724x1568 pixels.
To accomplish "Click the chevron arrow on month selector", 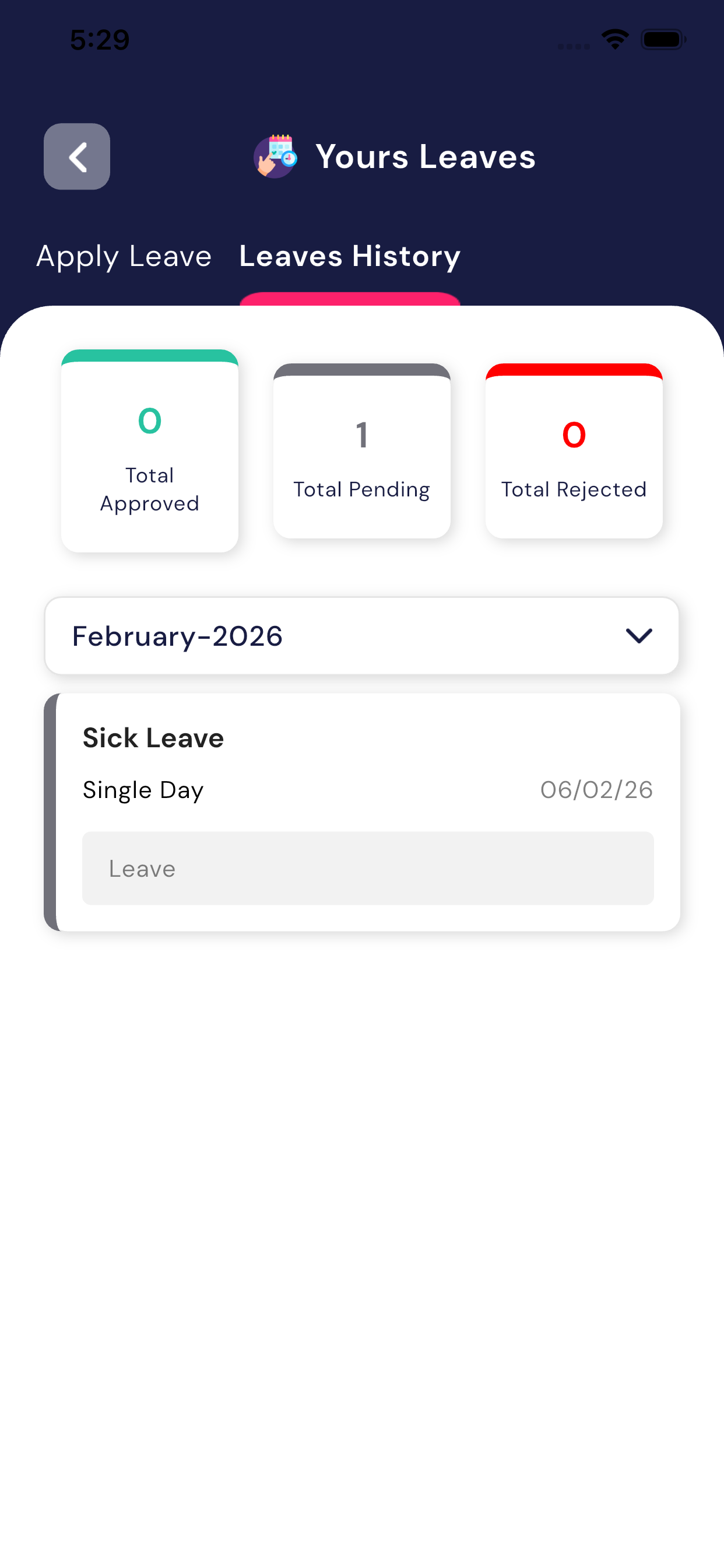I will pyautogui.click(x=639, y=635).
